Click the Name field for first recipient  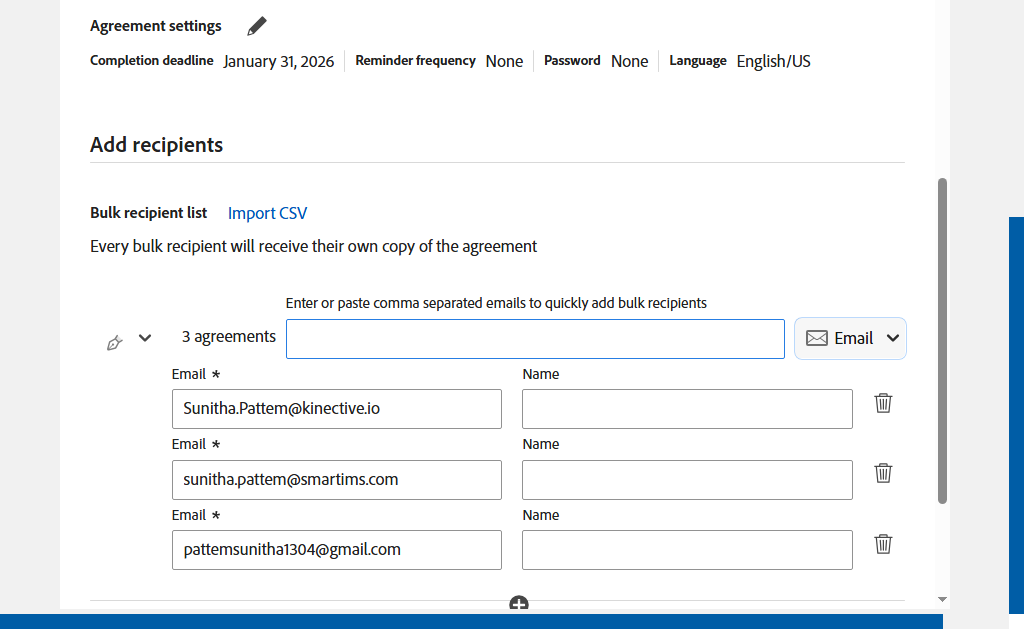[687, 409]
